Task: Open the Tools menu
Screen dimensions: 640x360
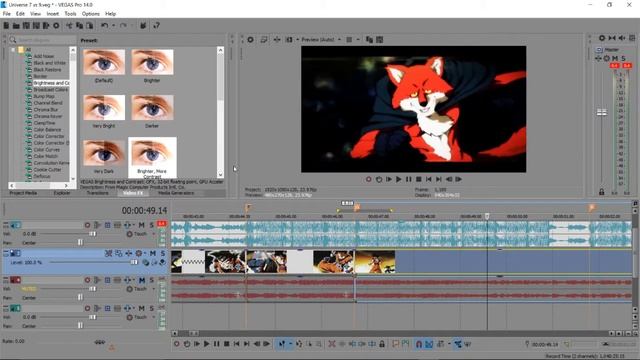Action: [x=70, y=13]
